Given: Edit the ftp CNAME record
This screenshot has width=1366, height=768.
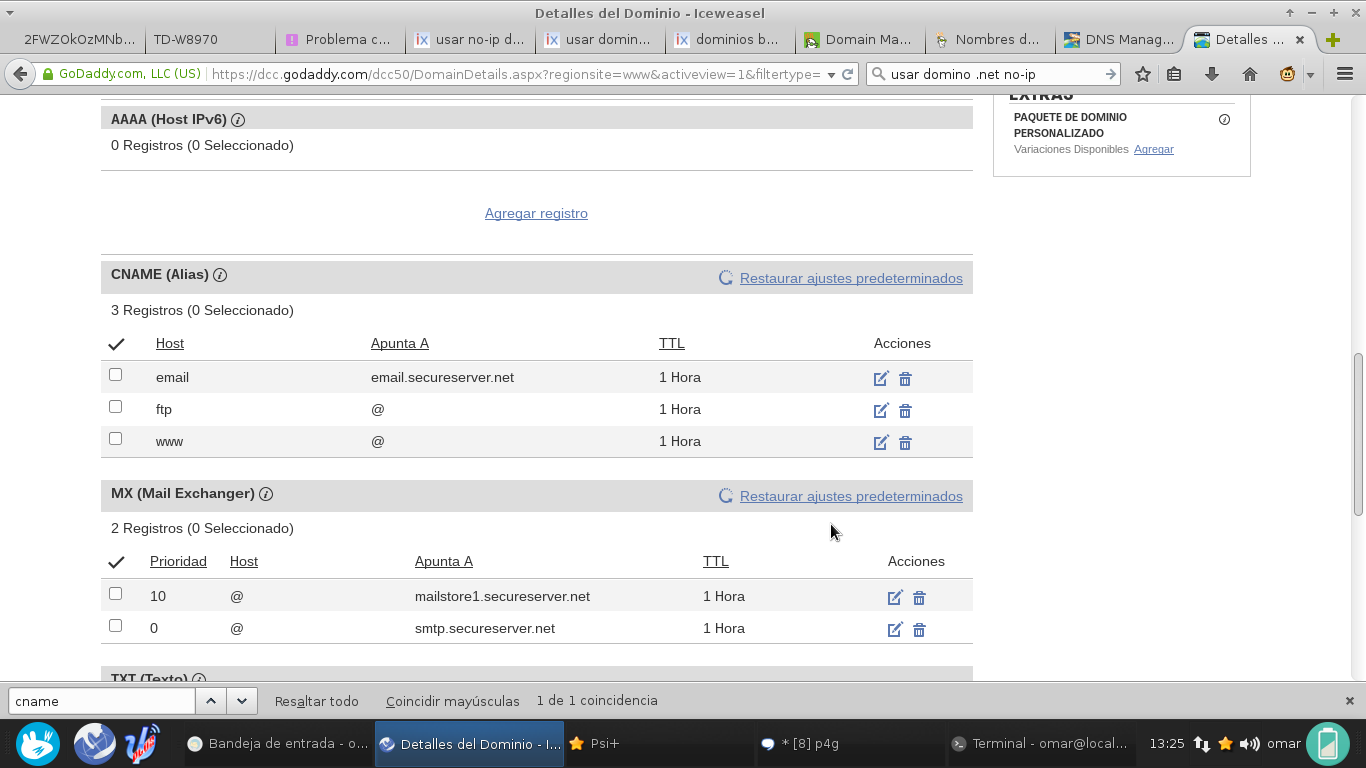Looking at the screenshot, I should click(881, 410).
